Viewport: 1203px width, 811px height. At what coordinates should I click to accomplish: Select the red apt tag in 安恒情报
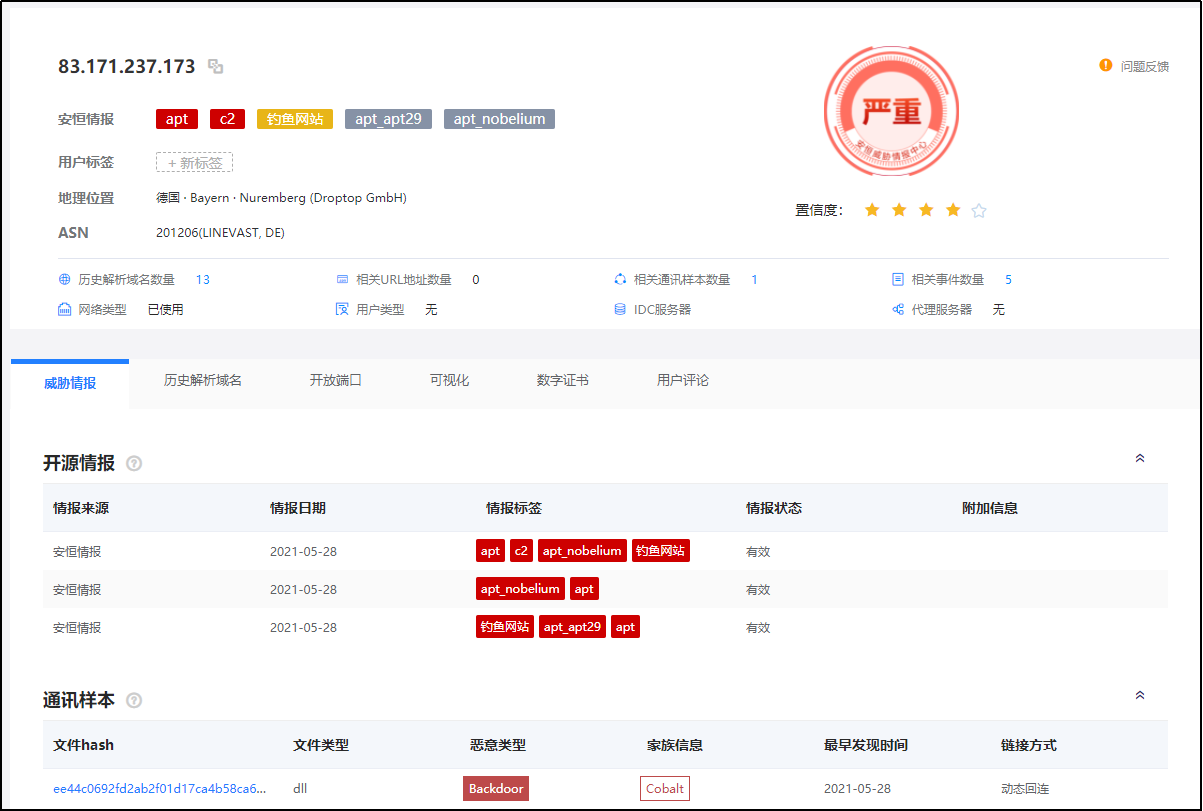177,119
